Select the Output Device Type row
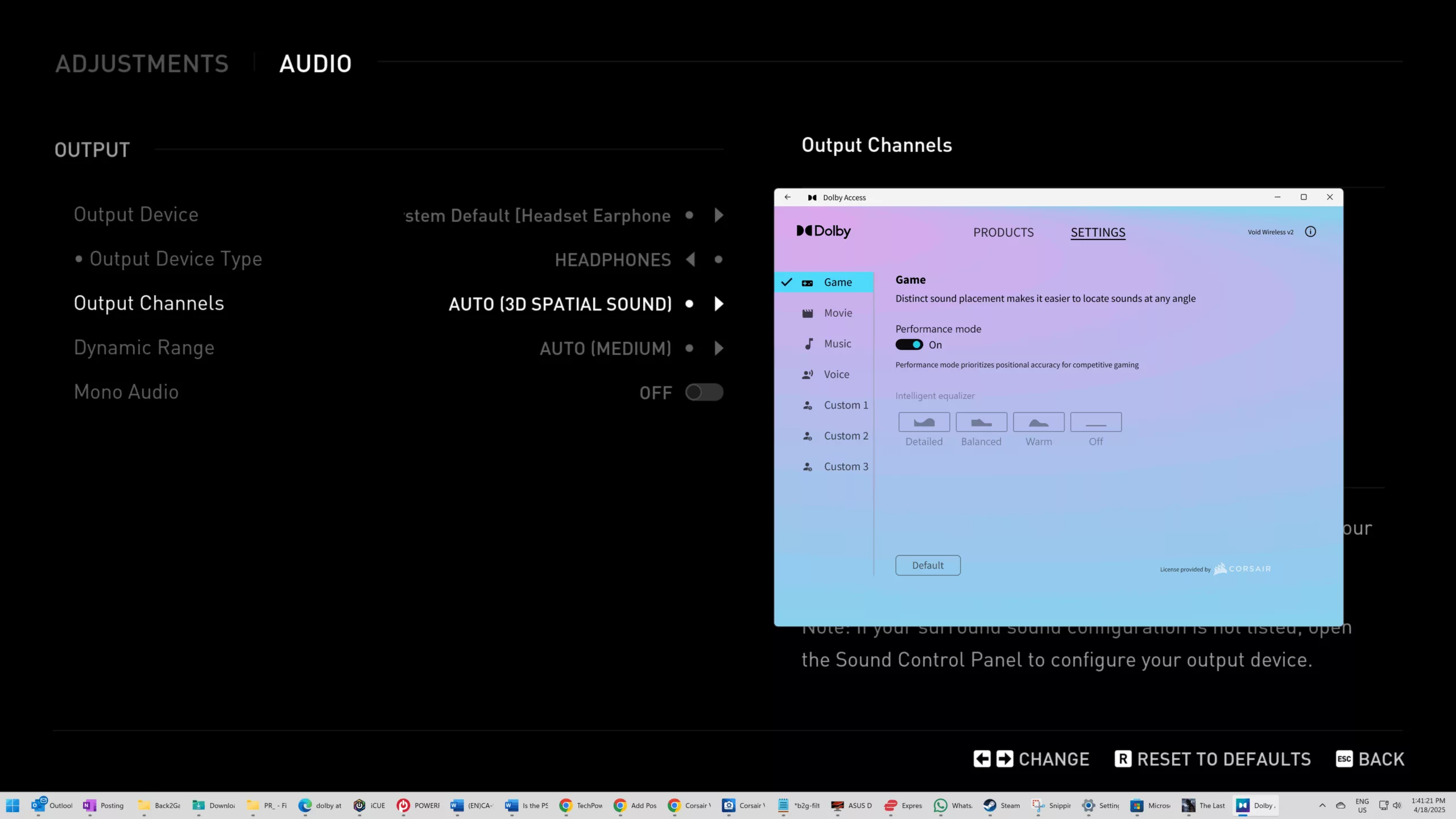Viewport: 1456px width, 819px height. (398, 259)
